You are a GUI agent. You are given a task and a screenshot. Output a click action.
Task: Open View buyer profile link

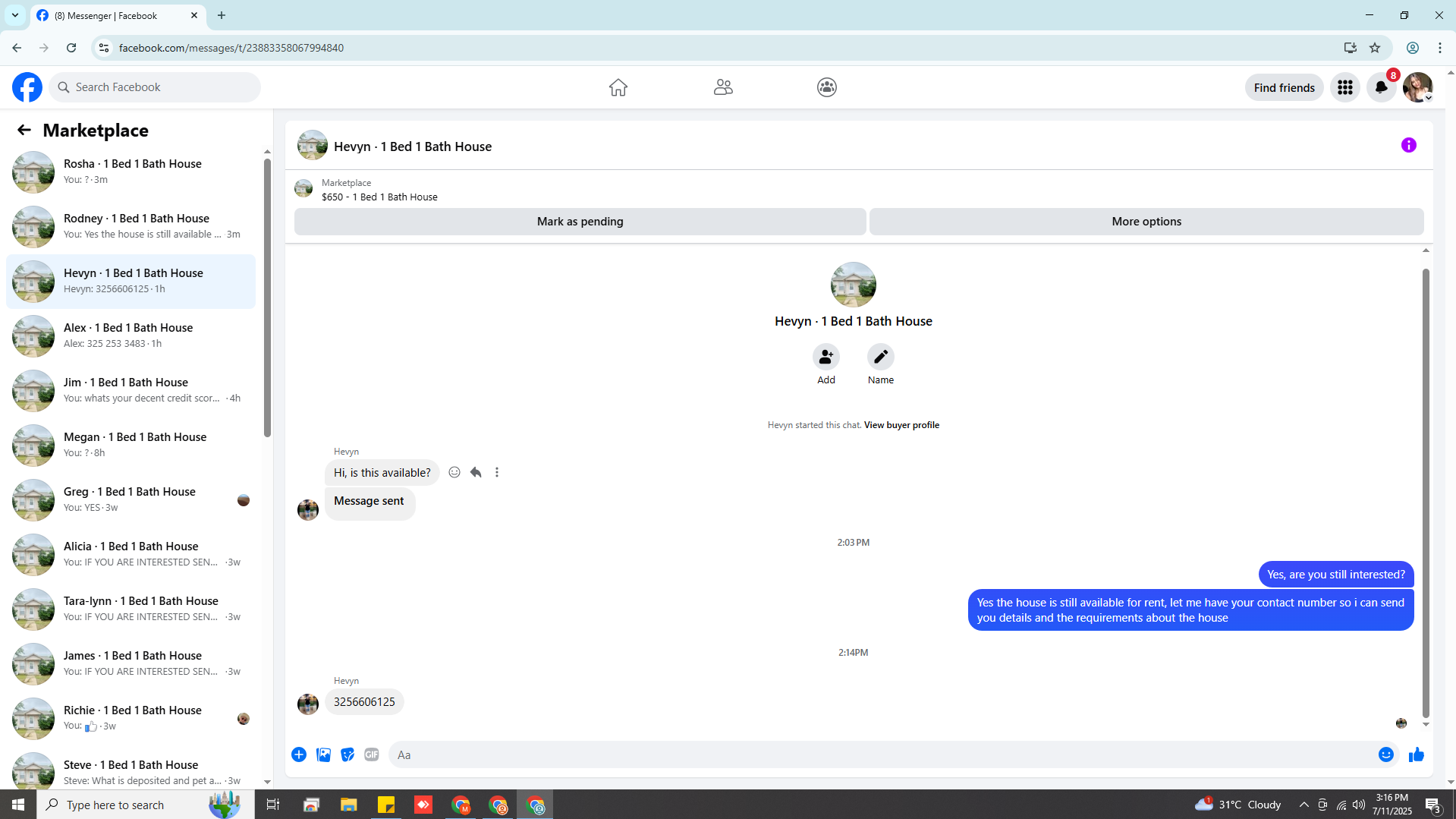(901, 425)
